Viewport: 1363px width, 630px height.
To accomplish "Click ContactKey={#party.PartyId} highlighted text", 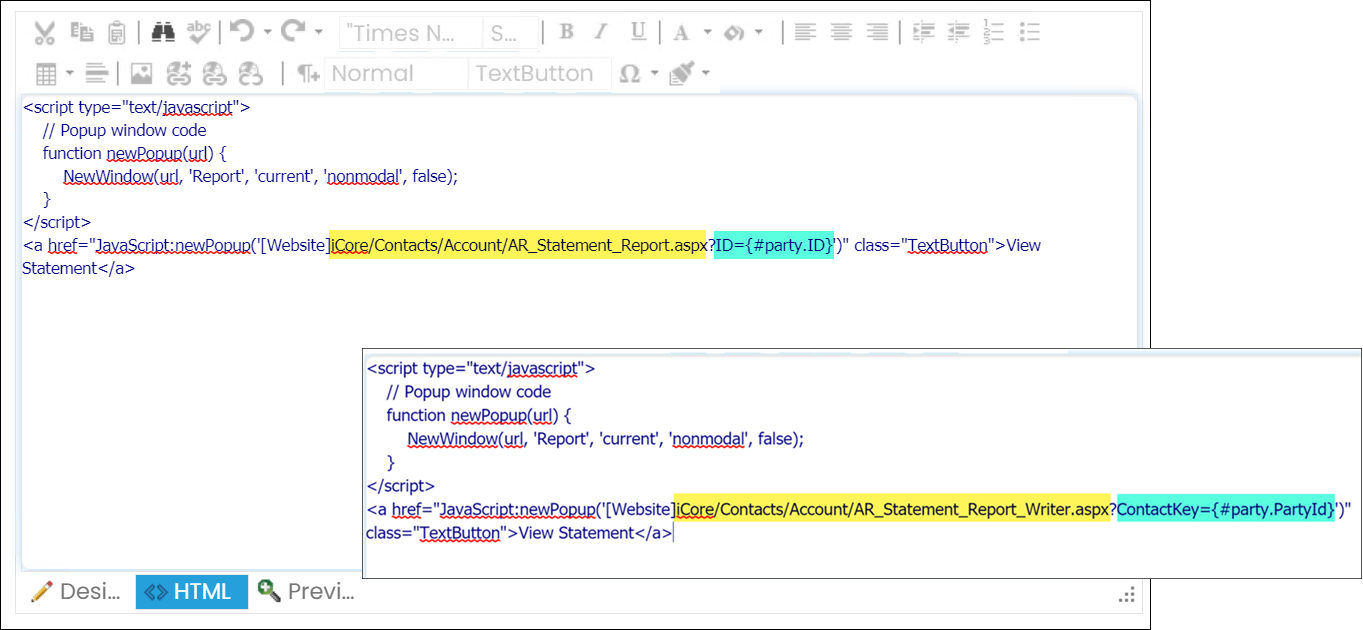I will tap(1226, 510).
